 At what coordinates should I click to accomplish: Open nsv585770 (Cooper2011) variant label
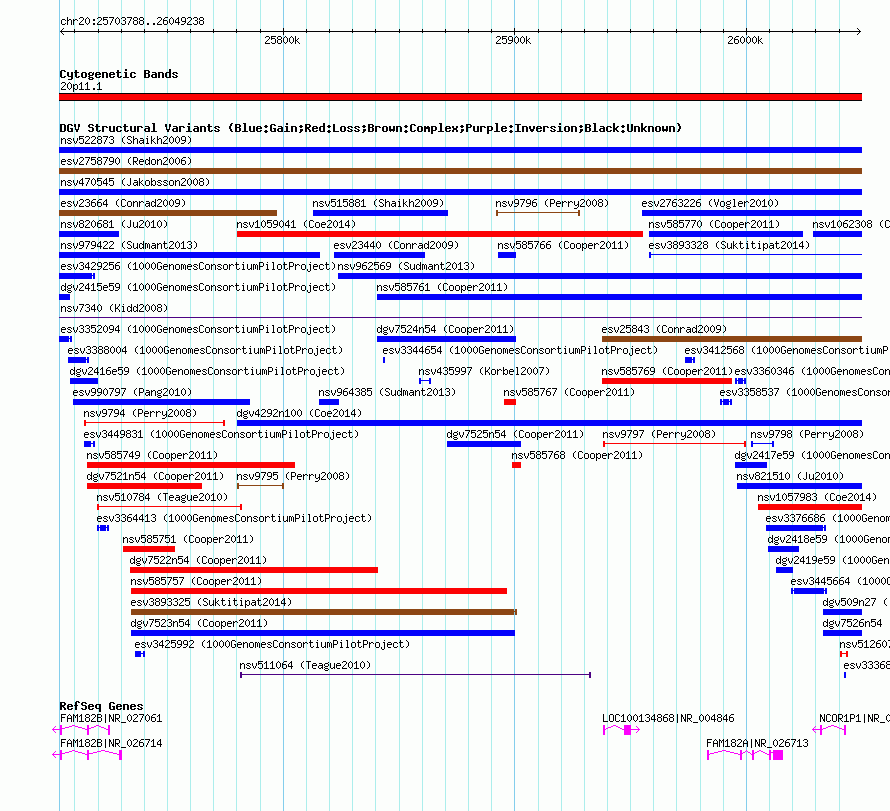click(x=714, y=224)
